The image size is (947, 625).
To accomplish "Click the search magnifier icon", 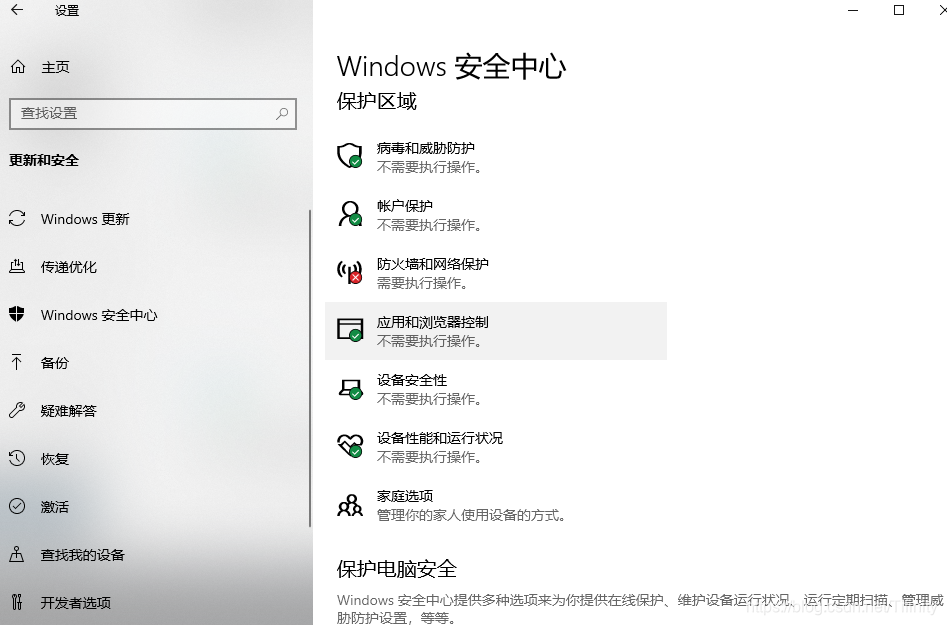I will (x=282, y=114).
